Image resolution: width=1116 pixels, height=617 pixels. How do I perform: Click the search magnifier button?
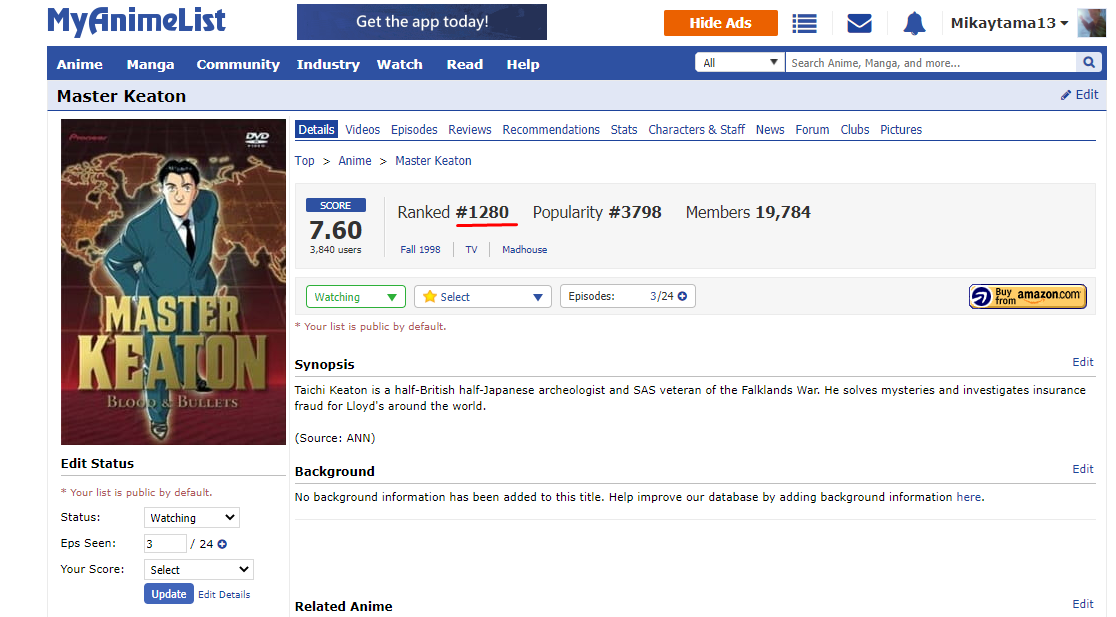[1089, 63]
